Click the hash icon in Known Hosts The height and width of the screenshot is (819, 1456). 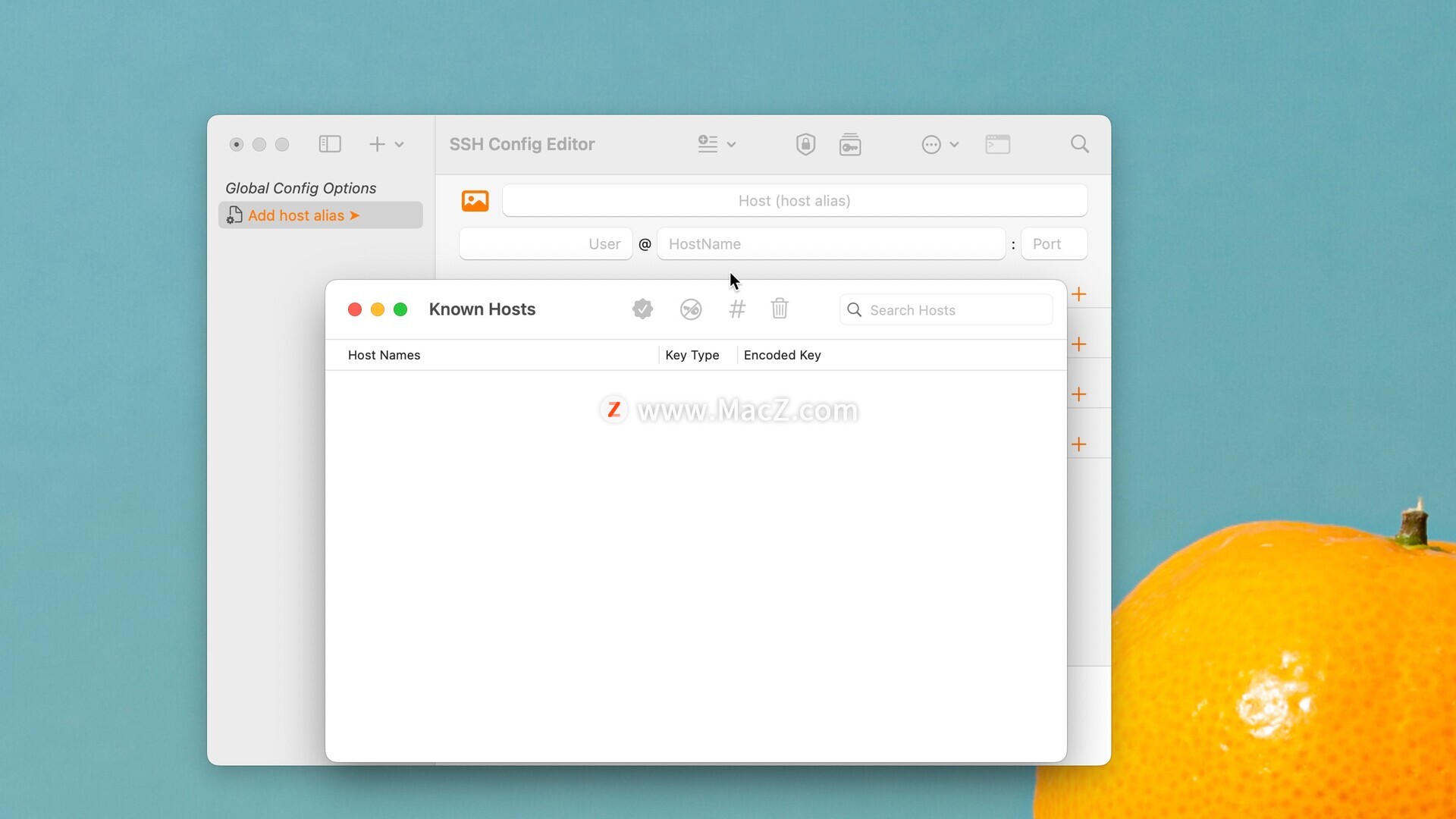pyautogui.click(x=737, y=309)
